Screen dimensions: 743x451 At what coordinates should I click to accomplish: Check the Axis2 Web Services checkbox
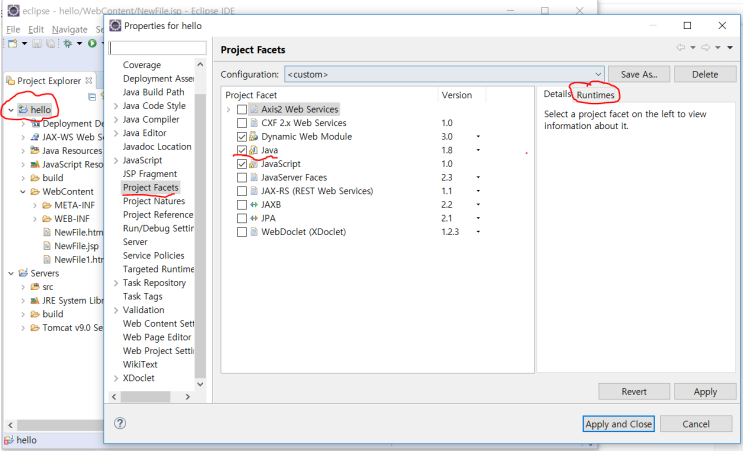[x=242, y=109]
